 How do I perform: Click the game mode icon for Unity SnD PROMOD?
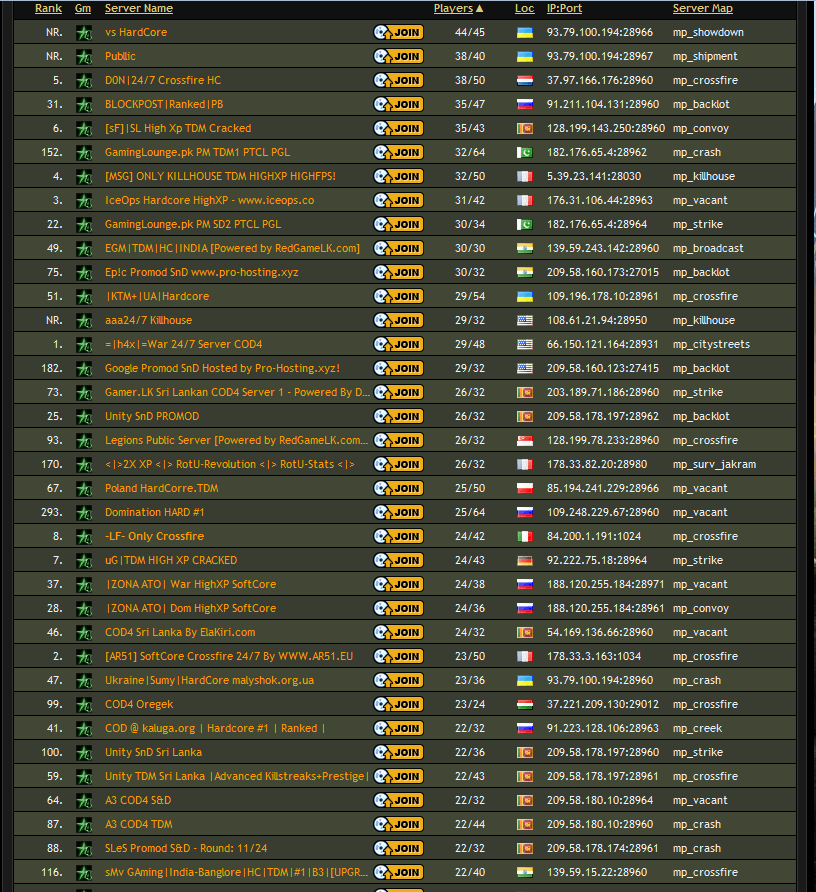pos(84,416)
